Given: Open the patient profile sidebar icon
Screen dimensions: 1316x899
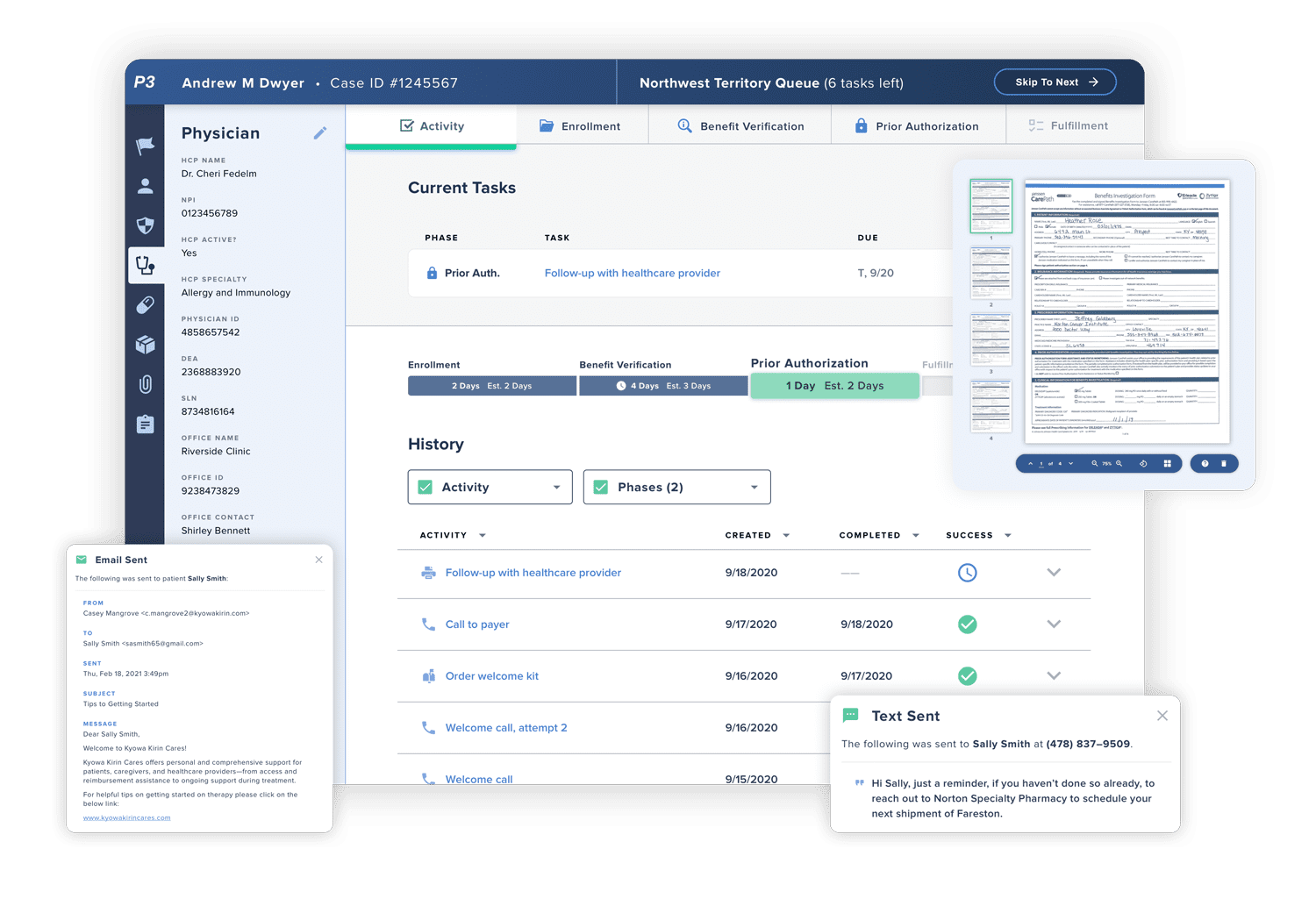Looking at the screenshot, I should point(146,186).
